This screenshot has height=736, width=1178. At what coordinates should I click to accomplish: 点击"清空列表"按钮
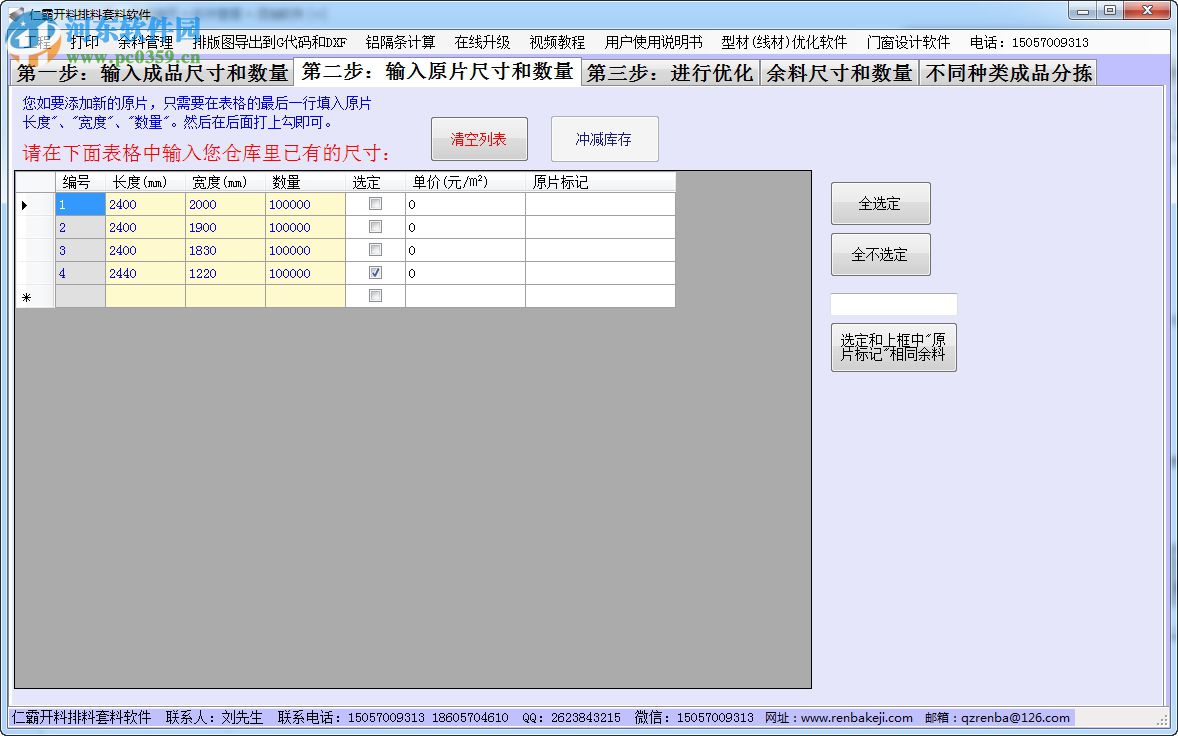click(x=479, y=139)
